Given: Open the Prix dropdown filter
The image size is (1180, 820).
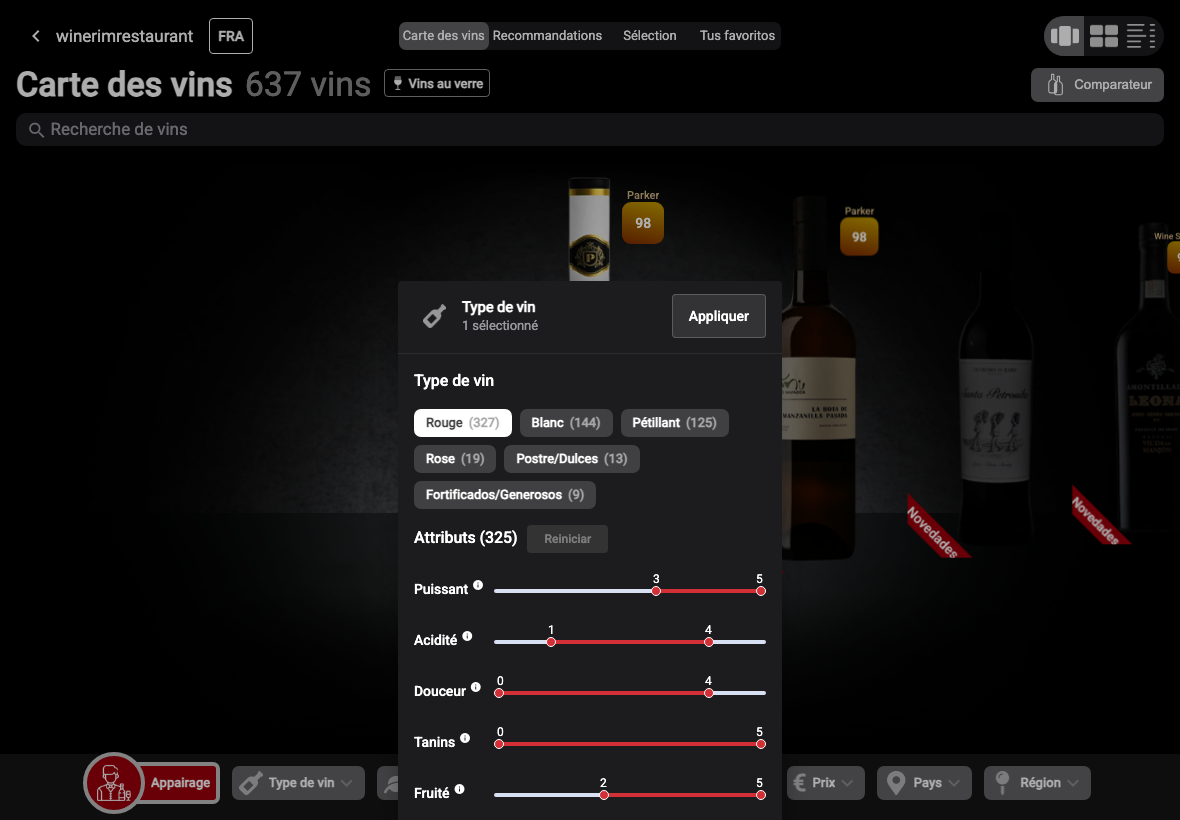Looking at the screenshot, I should [826, 783].
